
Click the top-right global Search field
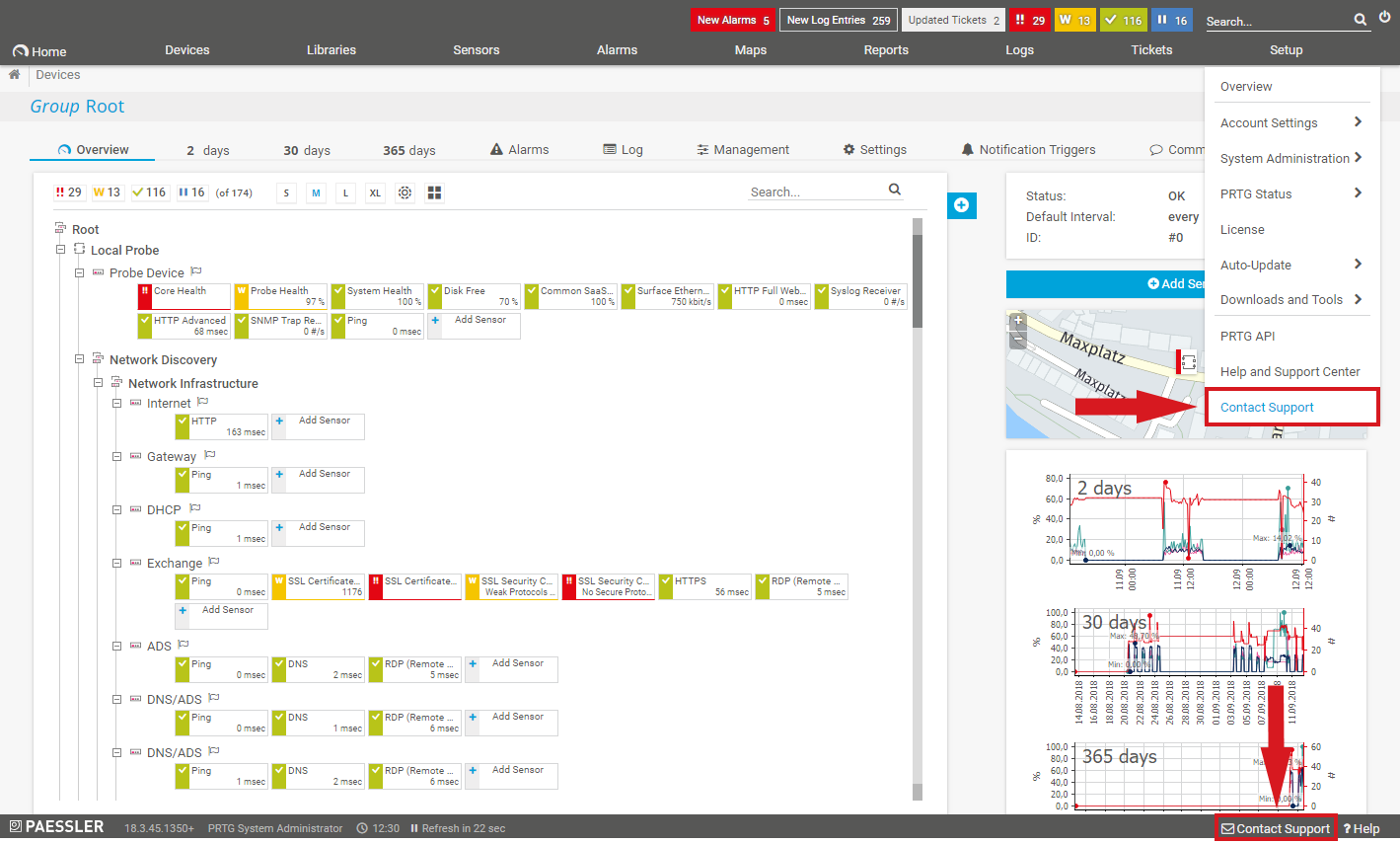point(1277,21)
